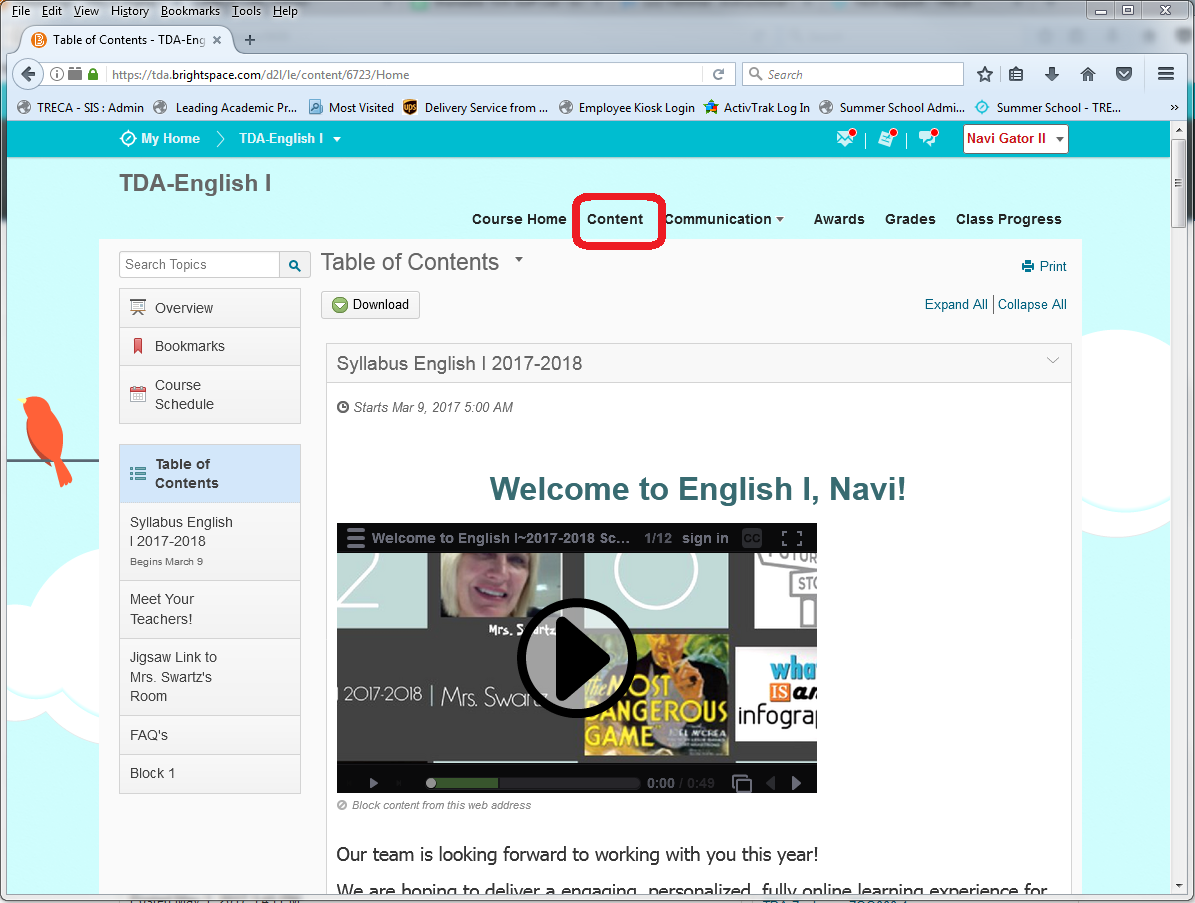This screenshot has height=903, width=1195.
Task: Open the Downloads arrow icon
Action: coord(1052,74)
